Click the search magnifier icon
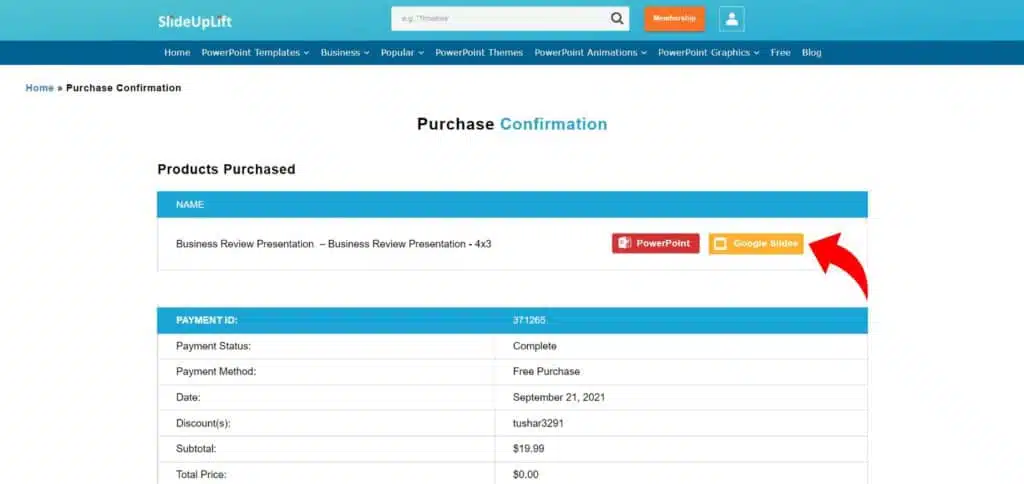 (617, 19)
